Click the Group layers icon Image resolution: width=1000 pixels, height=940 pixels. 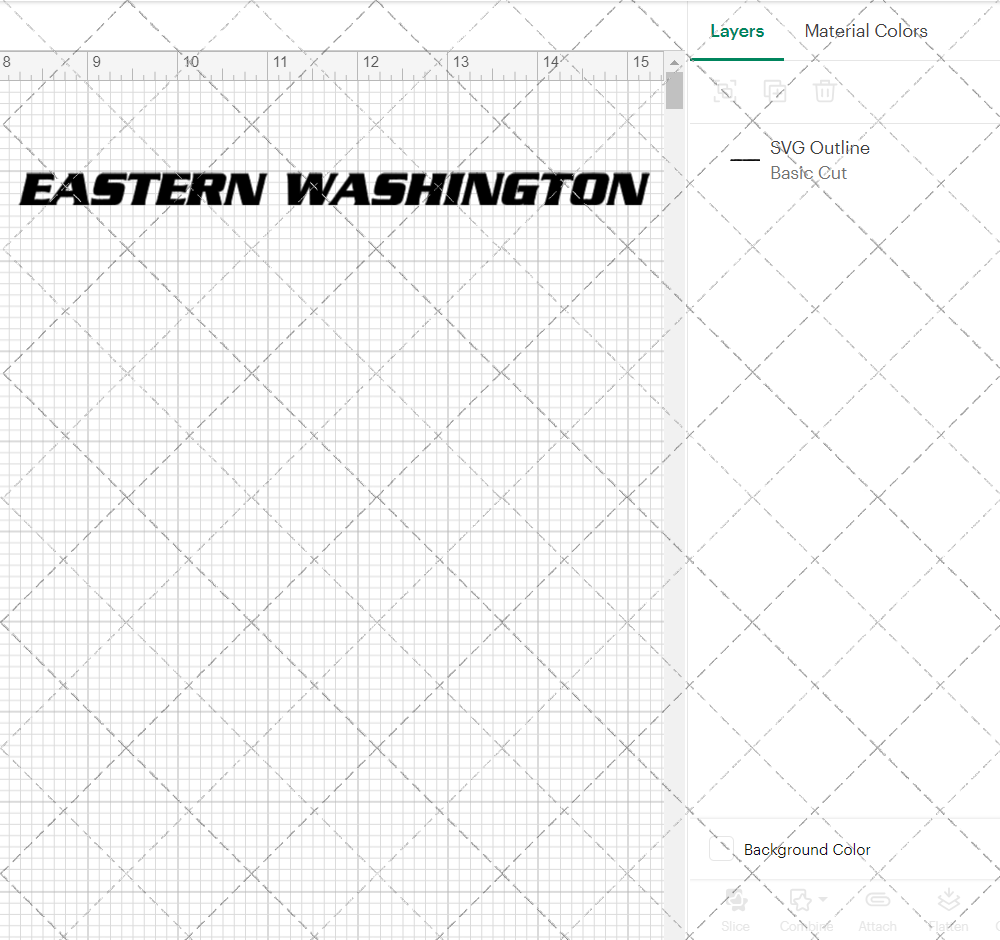[724, 91]
